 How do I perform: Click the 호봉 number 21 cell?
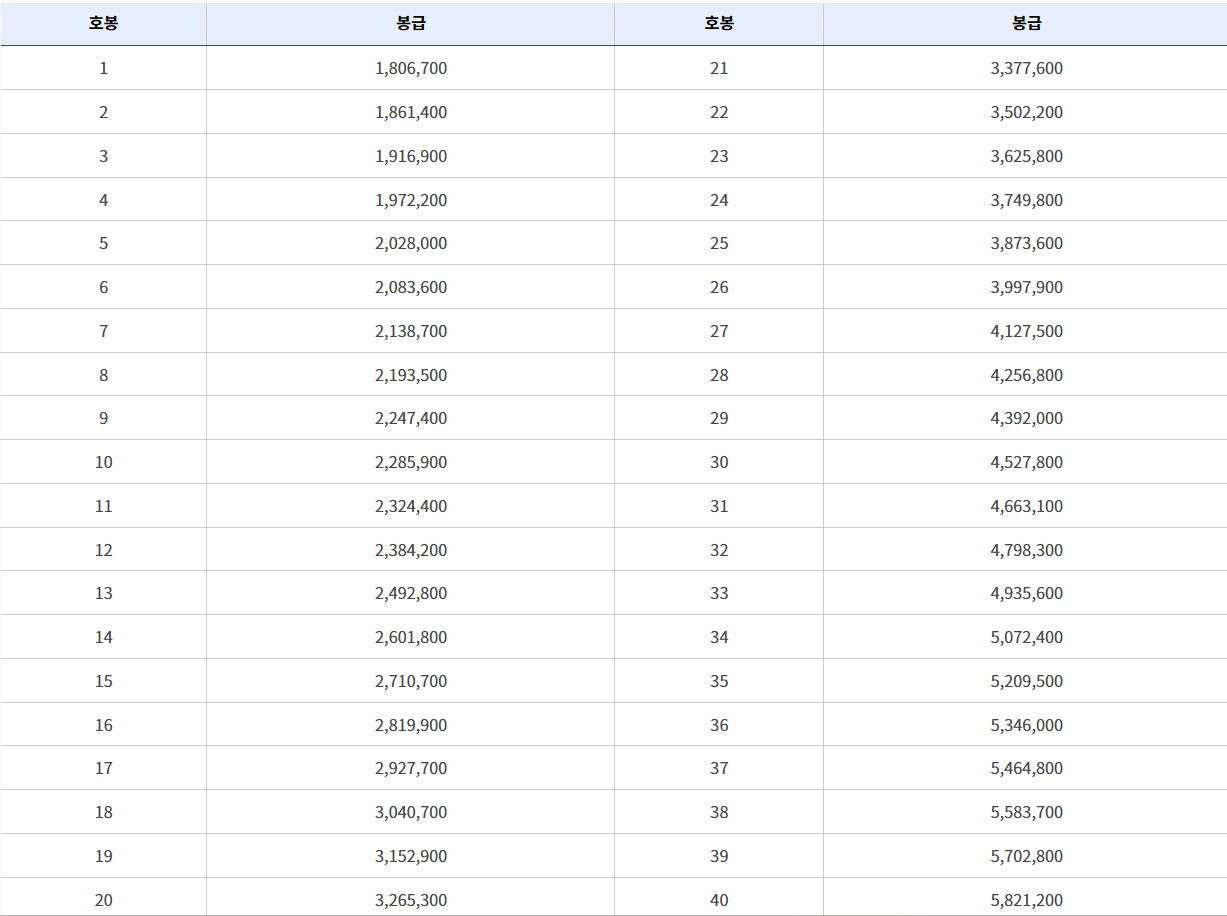tap(719, 69)
